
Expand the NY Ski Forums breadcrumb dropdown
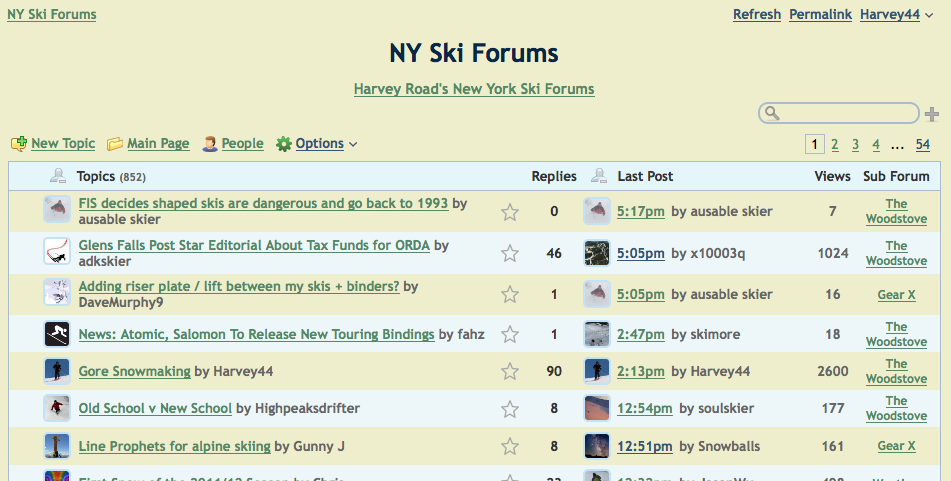107,15
